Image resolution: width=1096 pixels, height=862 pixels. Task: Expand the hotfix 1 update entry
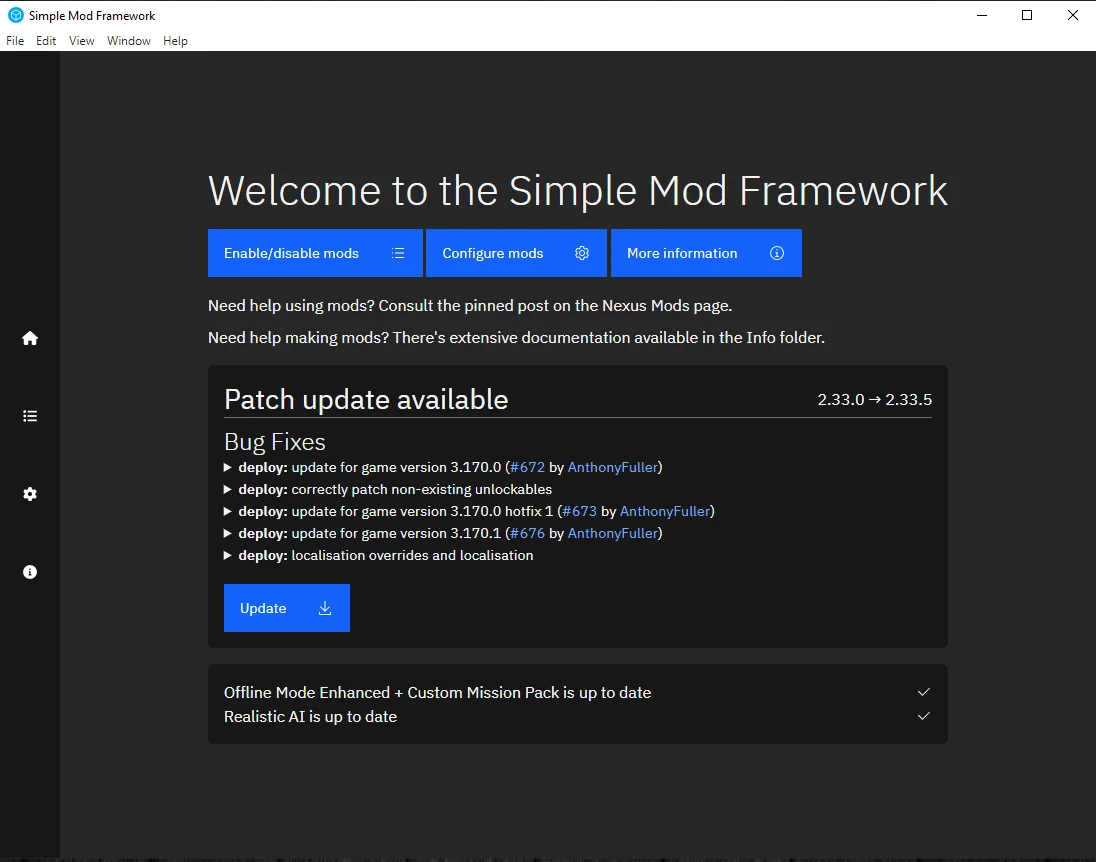229,511
